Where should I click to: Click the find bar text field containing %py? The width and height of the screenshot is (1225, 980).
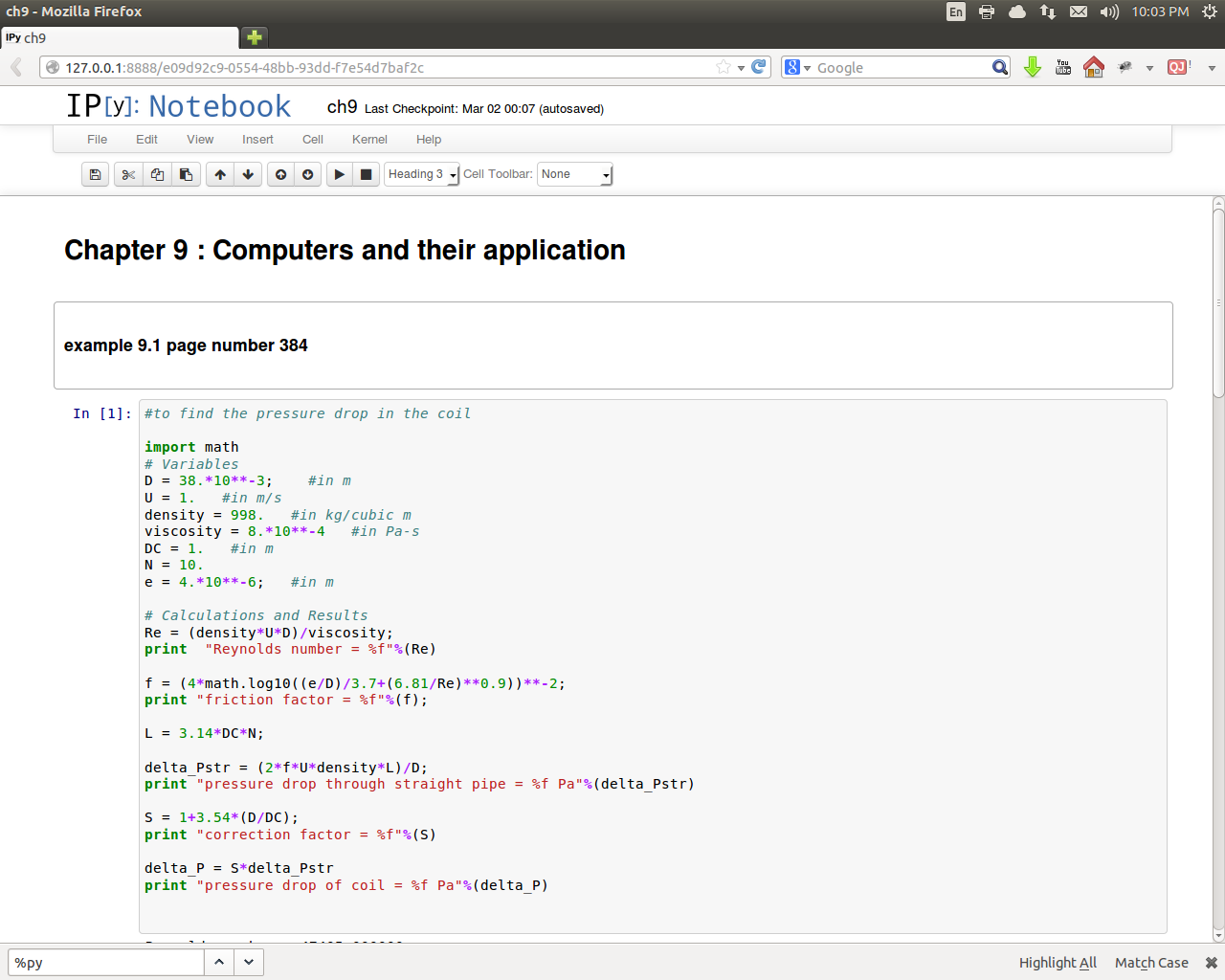point(105,963)
